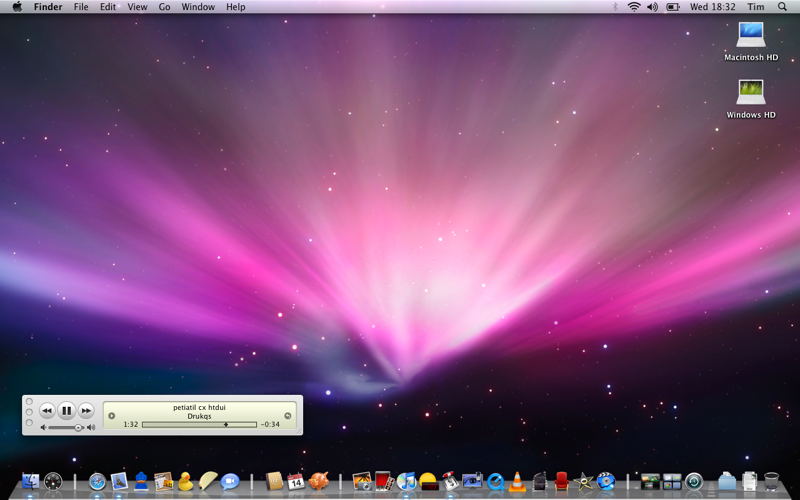Click song title petiatil cx htdui
The height and width of the screenshot is (500, 800).
point(199,407)
